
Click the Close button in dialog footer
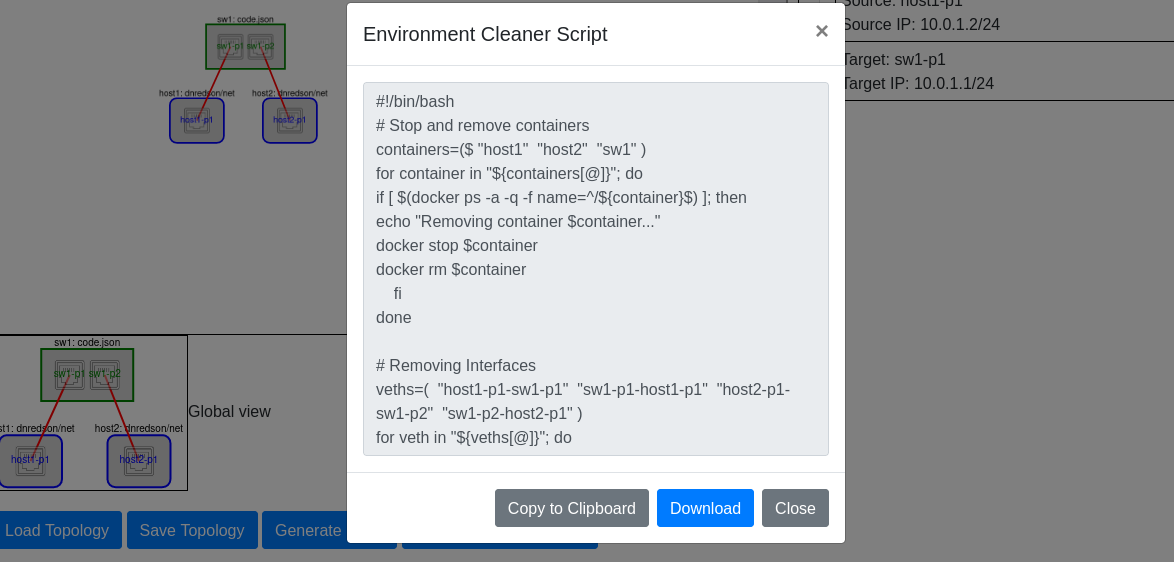pos(795,508)
